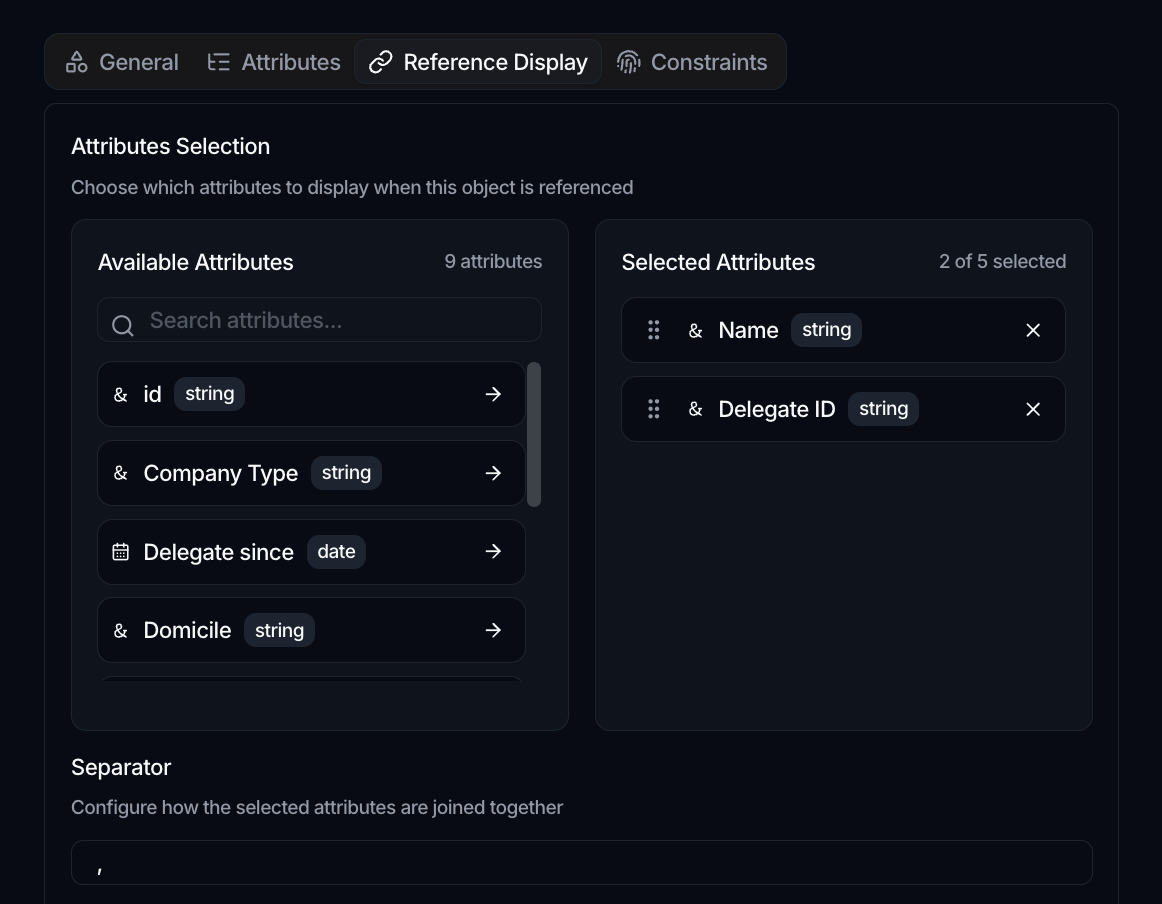This screenshot has height=904, width=1162.
Task: Click the Attributes Selection heading
Action: (170, 146)
